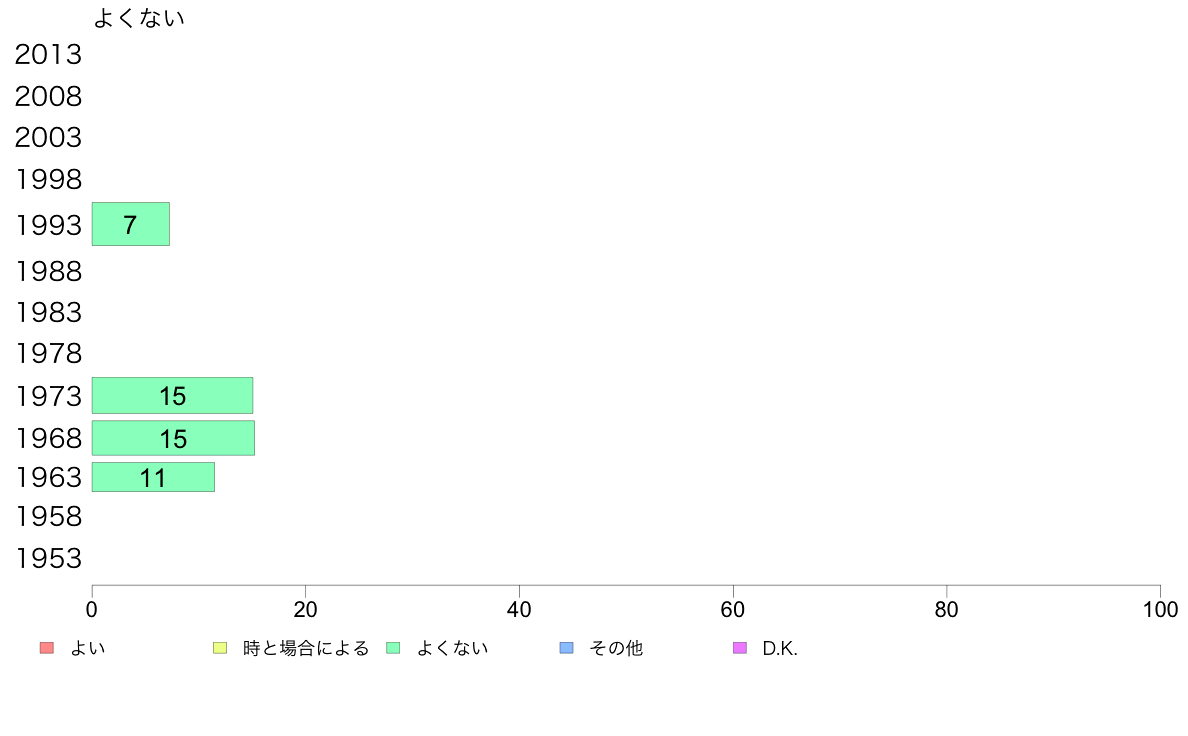
Task: Click the 2013 year label
Action: coord(48,55)
